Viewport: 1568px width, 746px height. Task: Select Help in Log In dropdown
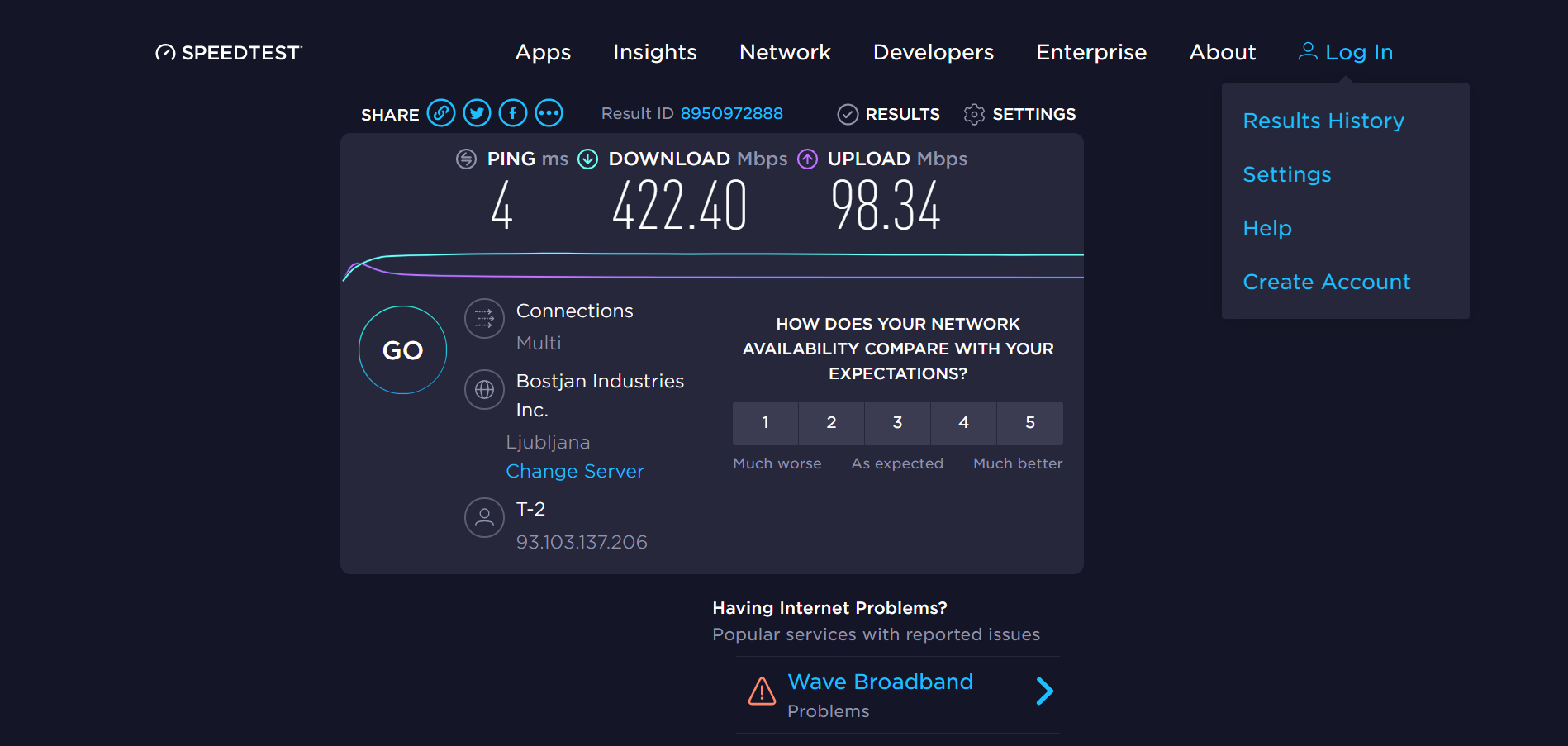coord(1267,228)
